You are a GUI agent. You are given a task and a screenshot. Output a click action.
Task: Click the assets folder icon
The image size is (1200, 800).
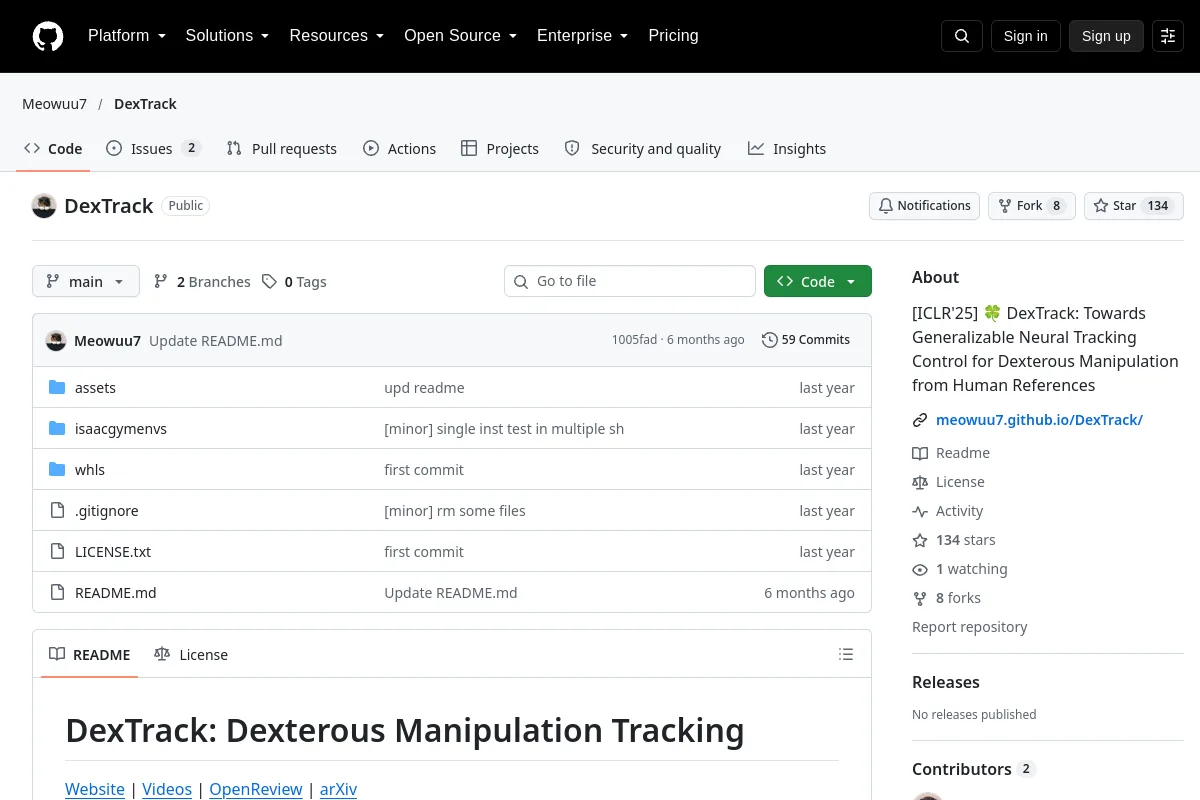click(57, 388)
